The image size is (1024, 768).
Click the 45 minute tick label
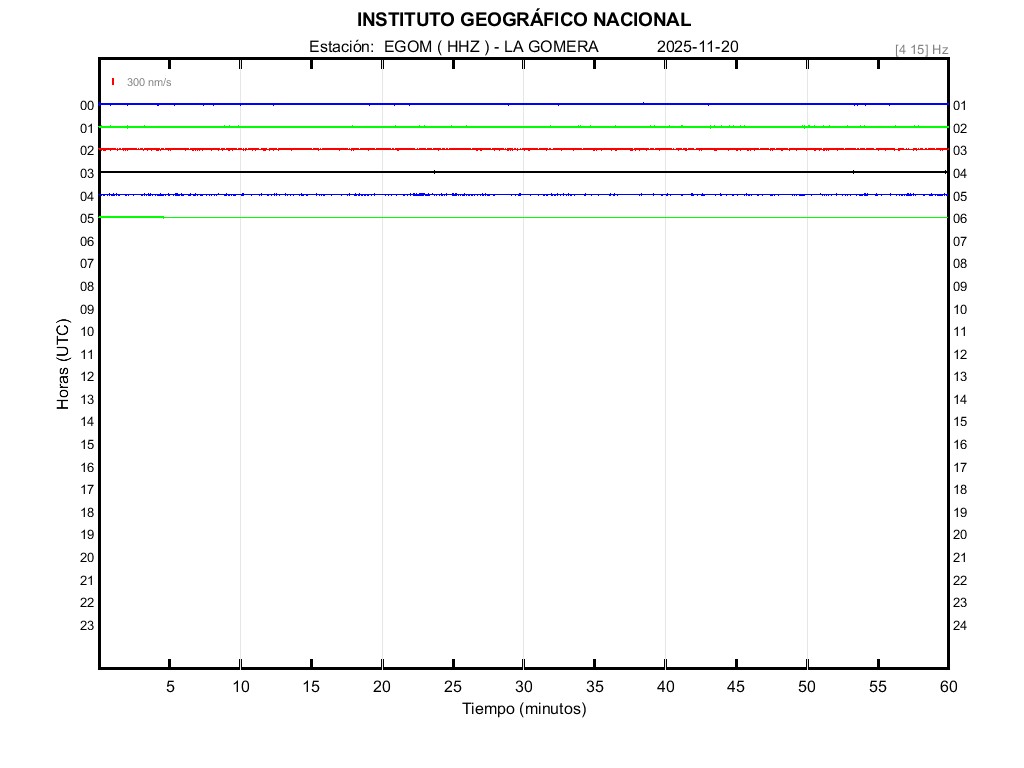pos(735,687)
